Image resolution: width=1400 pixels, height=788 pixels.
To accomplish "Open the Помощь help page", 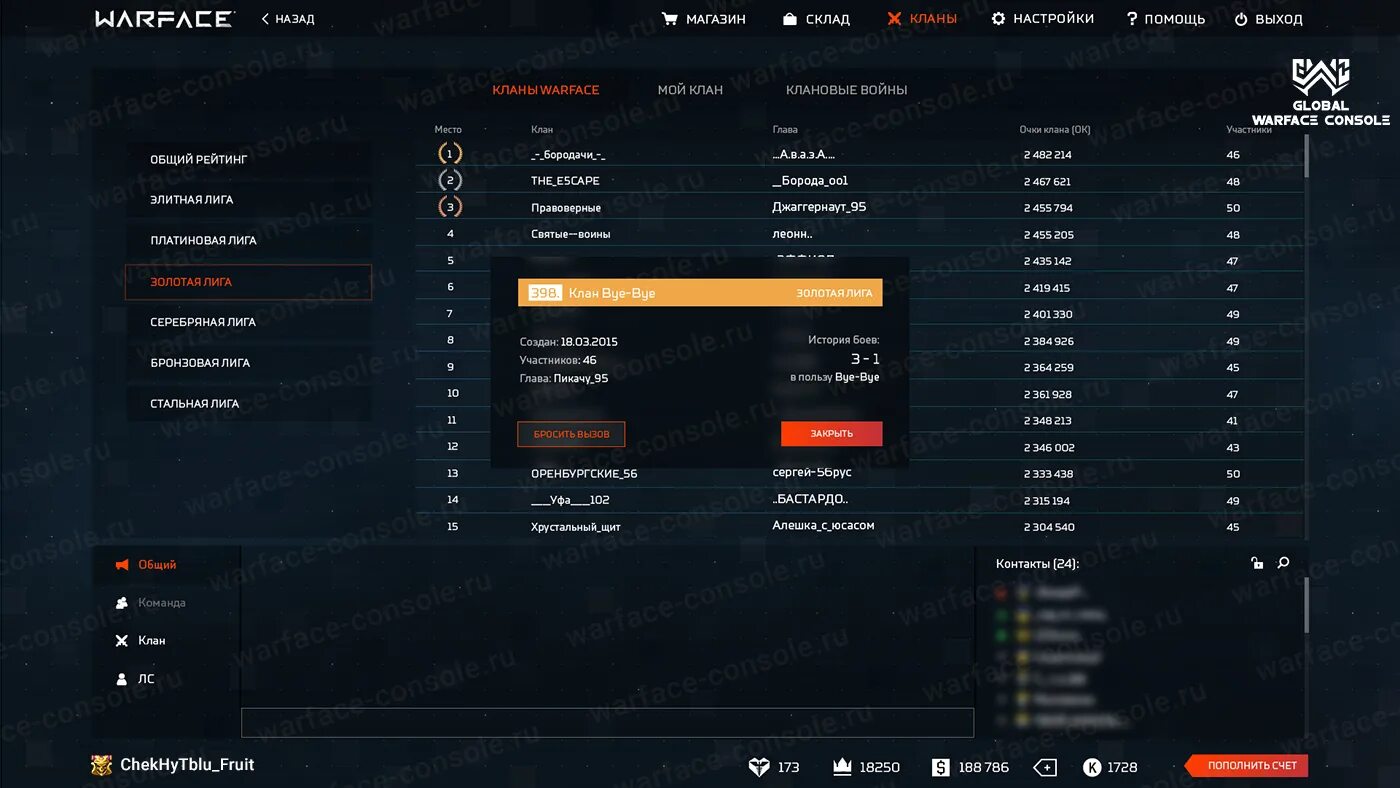I will [1165, 19].
